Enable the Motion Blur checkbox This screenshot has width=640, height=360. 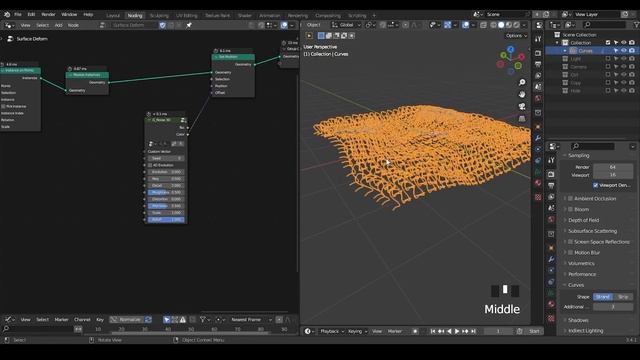coord(571,253)
